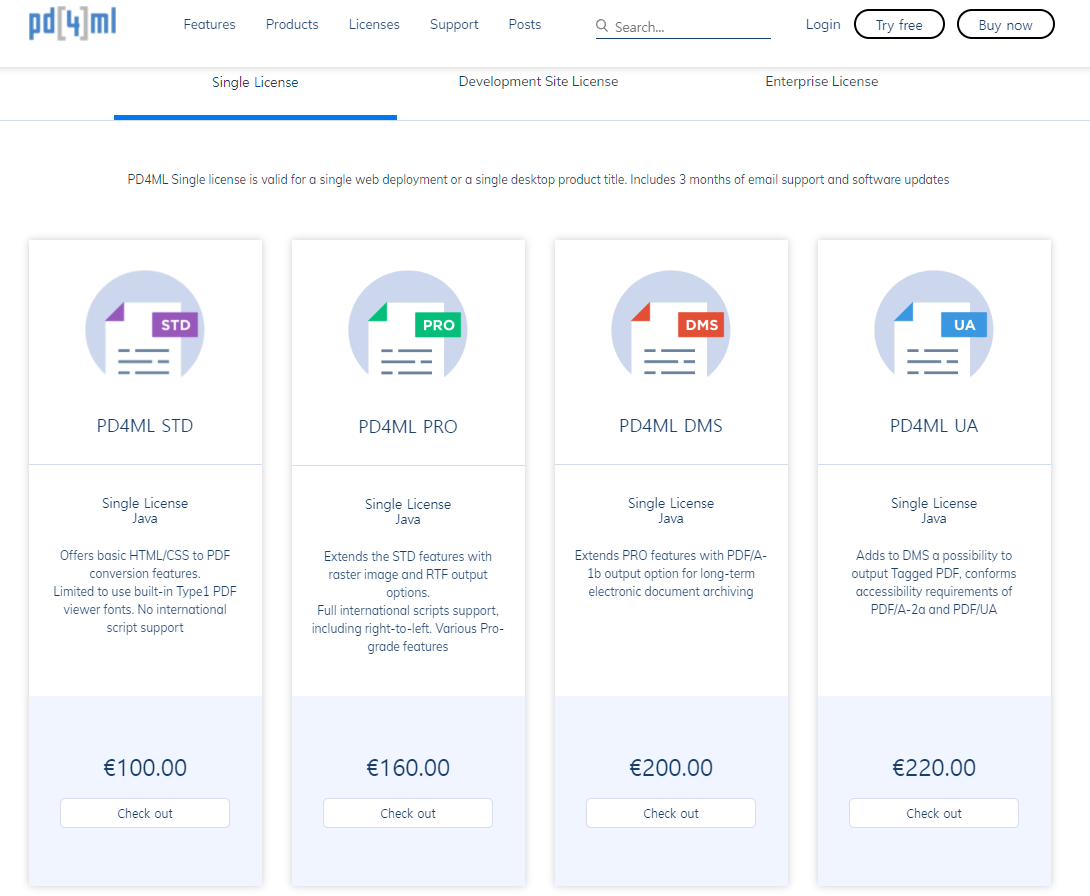Click the €200.00 price
1090x896 pixels.
(x=671, y=767)
